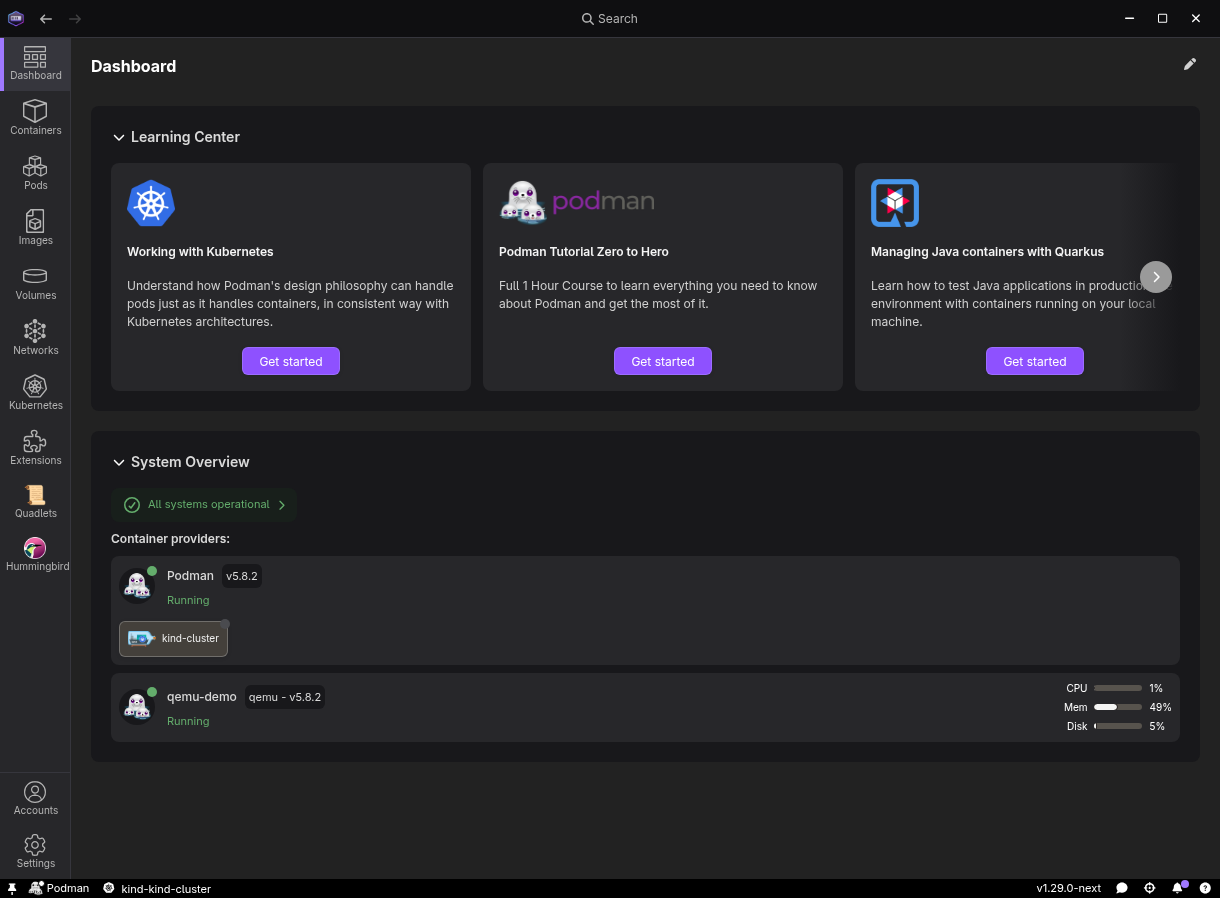The height and width of the screenshot is (898, 1220).
Task: Click the pin icon in status bar
Action: [x=12, y=888]
